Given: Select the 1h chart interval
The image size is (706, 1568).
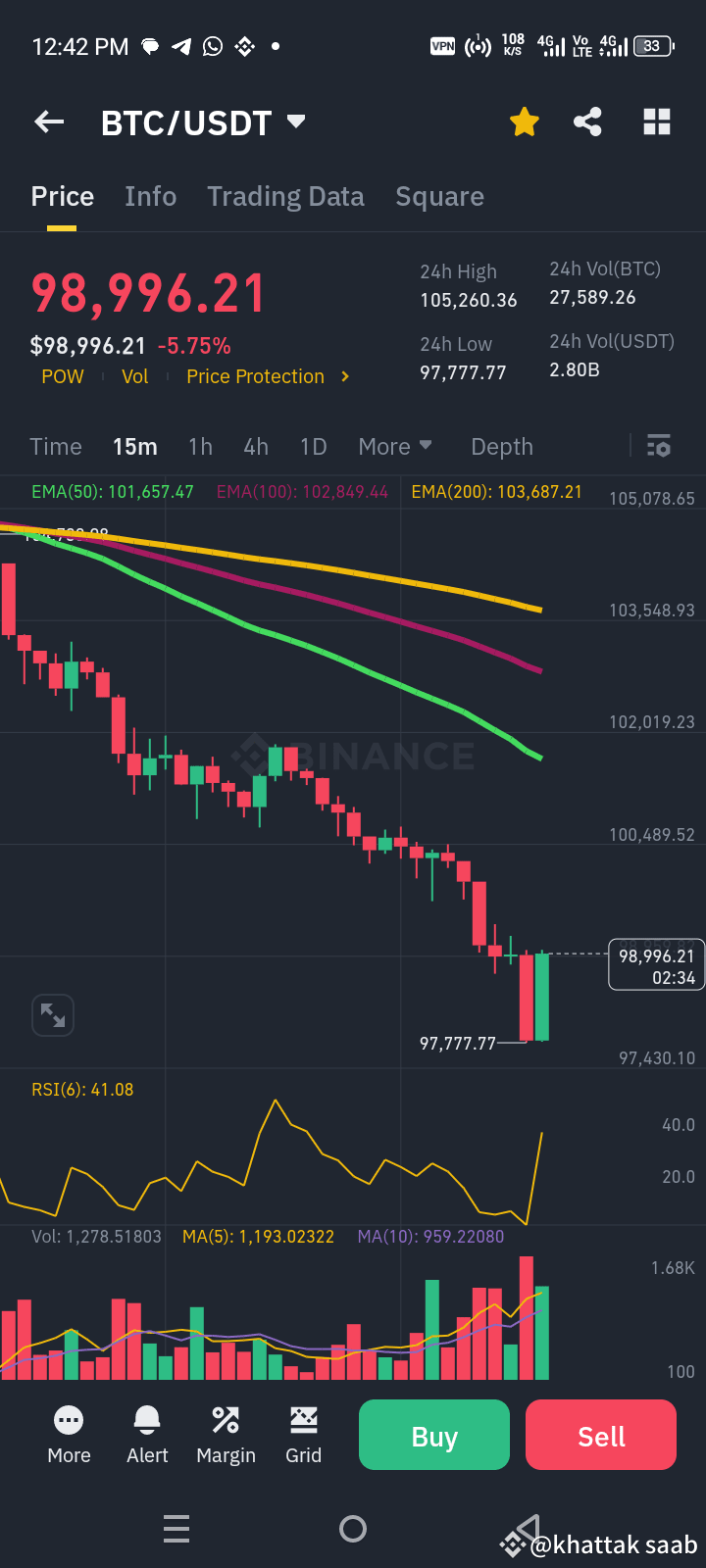Looking at the screenshot, I should (200, 447).
